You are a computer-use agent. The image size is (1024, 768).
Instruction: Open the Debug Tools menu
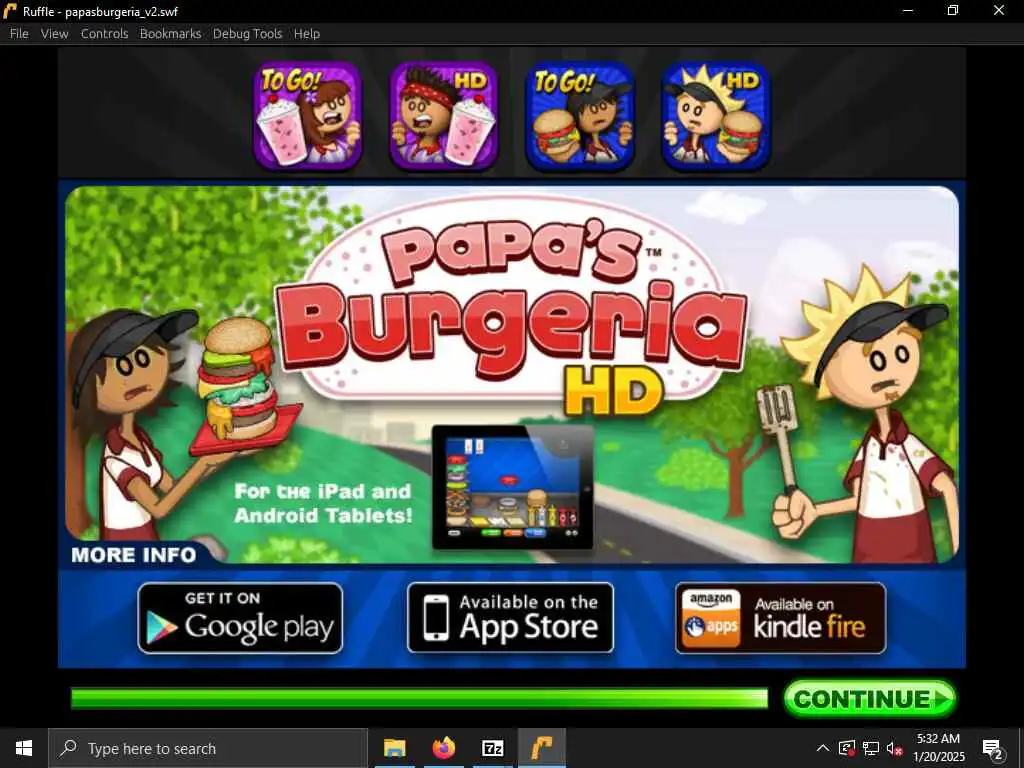[248, 33]
